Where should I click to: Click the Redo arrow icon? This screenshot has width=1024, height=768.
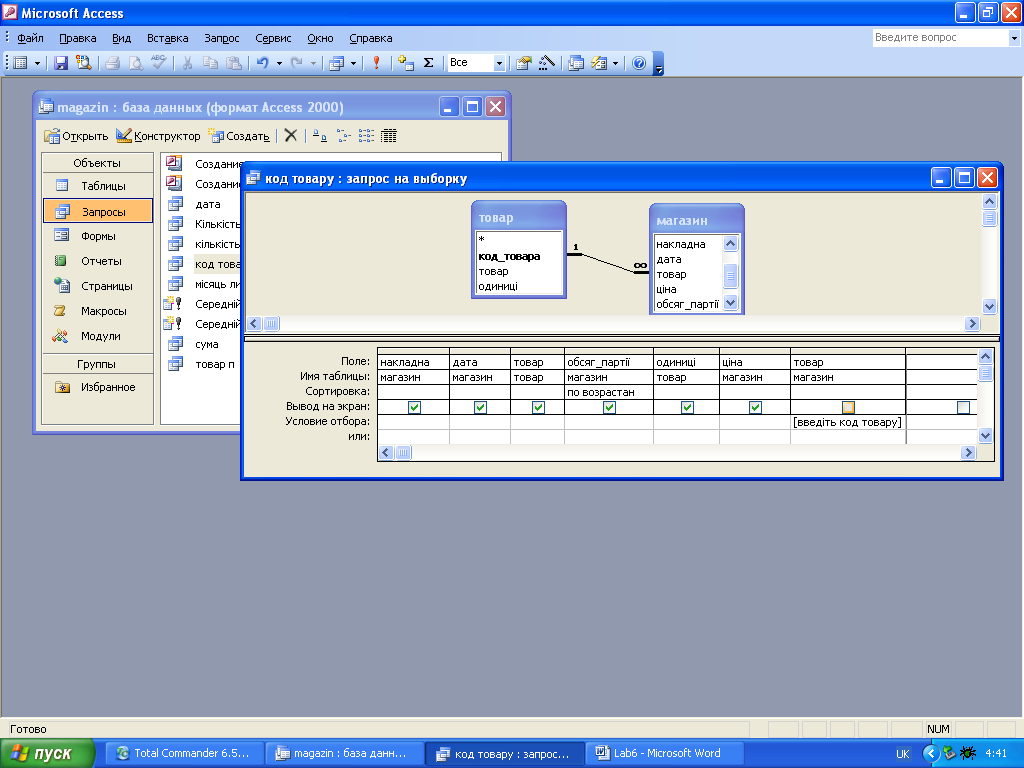296,63
